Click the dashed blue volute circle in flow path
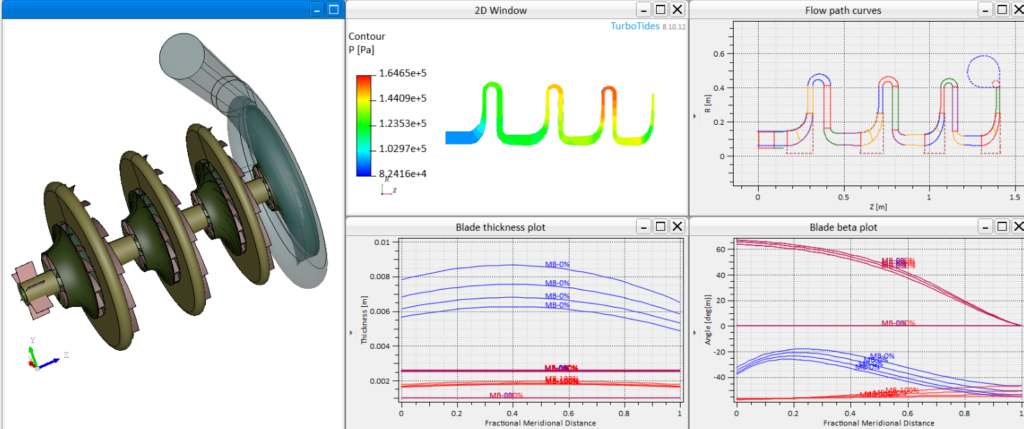 click(x=983, y=70)
